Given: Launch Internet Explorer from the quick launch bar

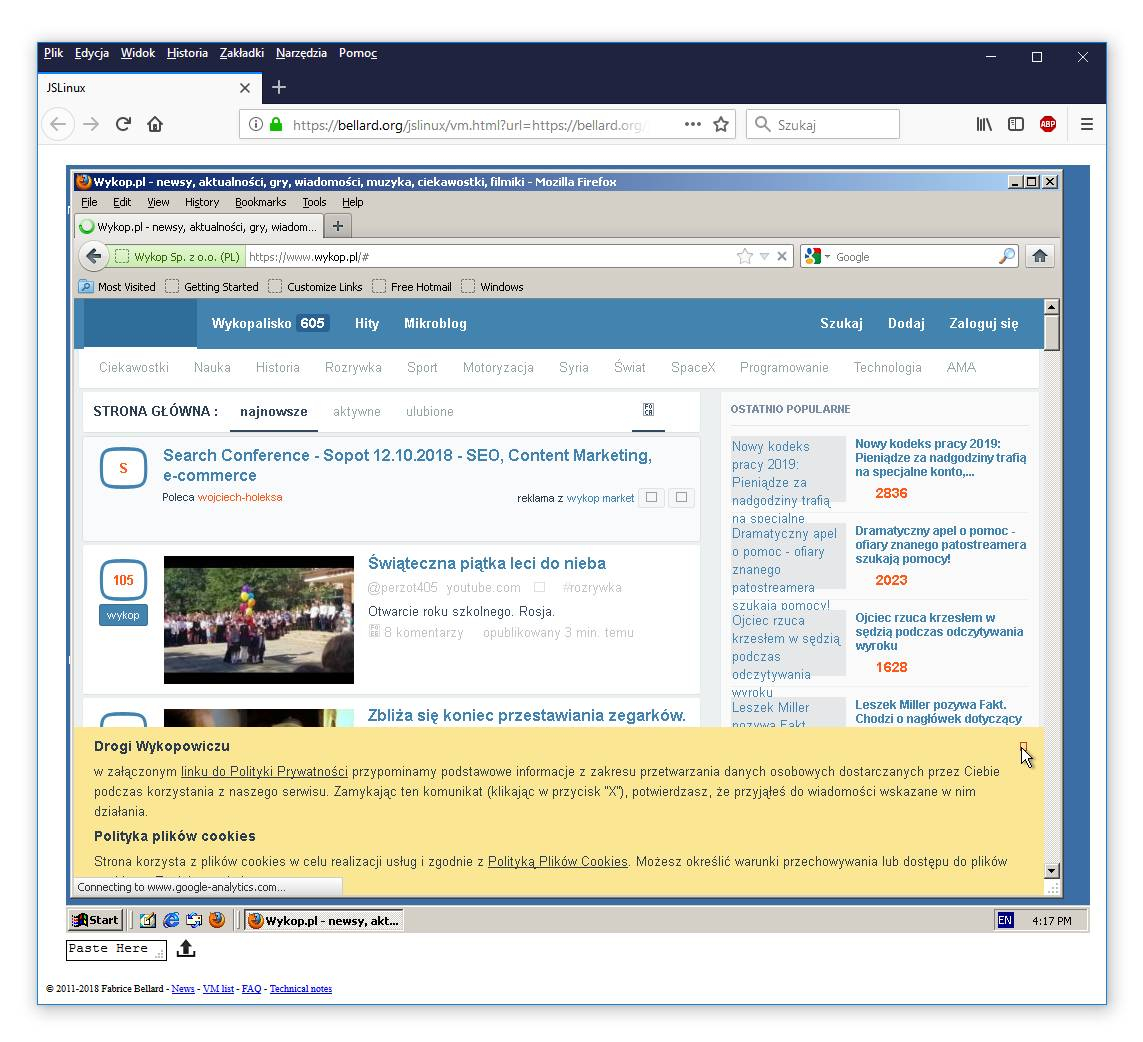Looking at the screenshot, I should click(171, 920).
